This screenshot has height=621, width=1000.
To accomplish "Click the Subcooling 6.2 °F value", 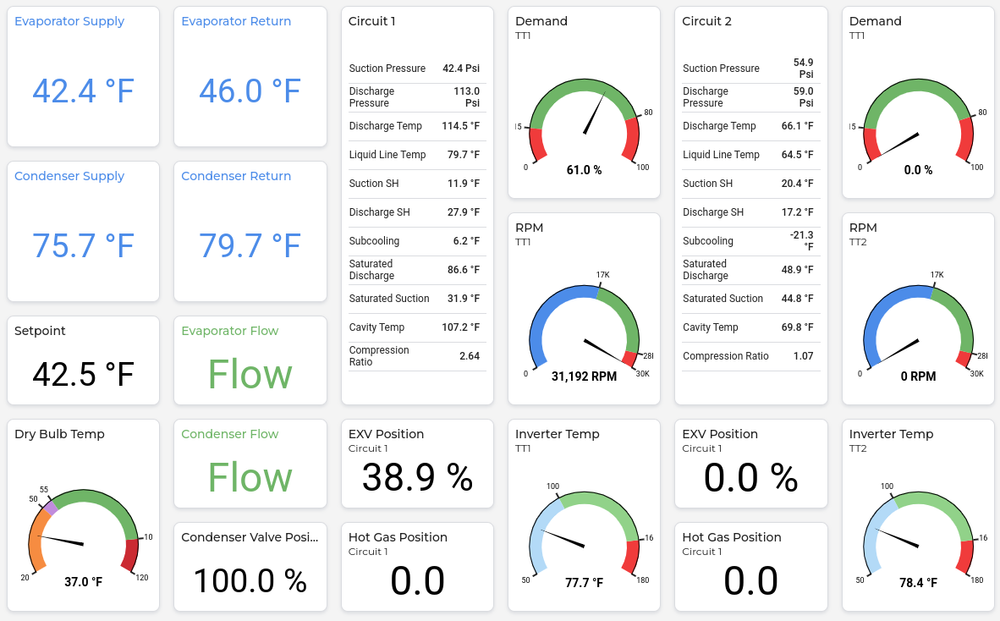I will 466,241.
